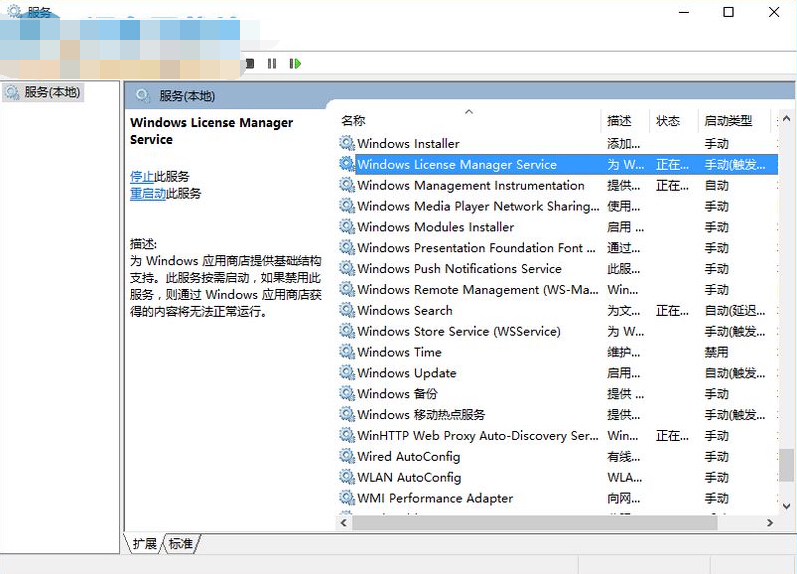The height and width of the screenshot is (574, 797).
Task: Select the Windows Search service name
Action: [x=405, y=311]
